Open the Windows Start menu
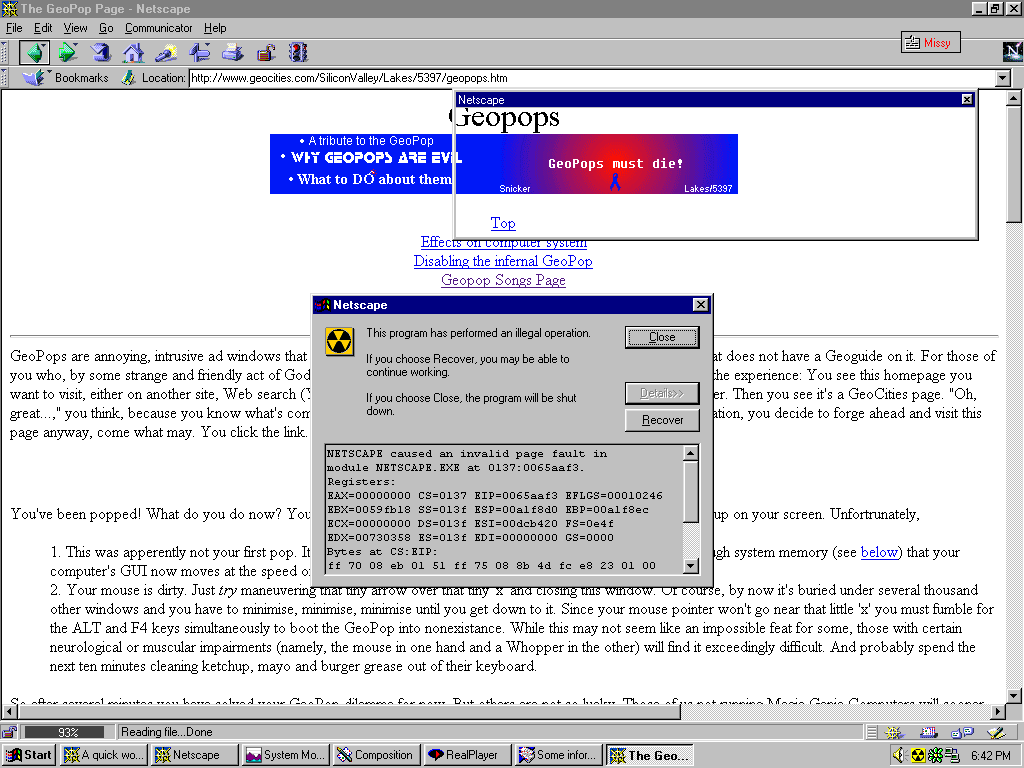Image resolution: width=1024 pixels, height=768 pixels. 29,755
